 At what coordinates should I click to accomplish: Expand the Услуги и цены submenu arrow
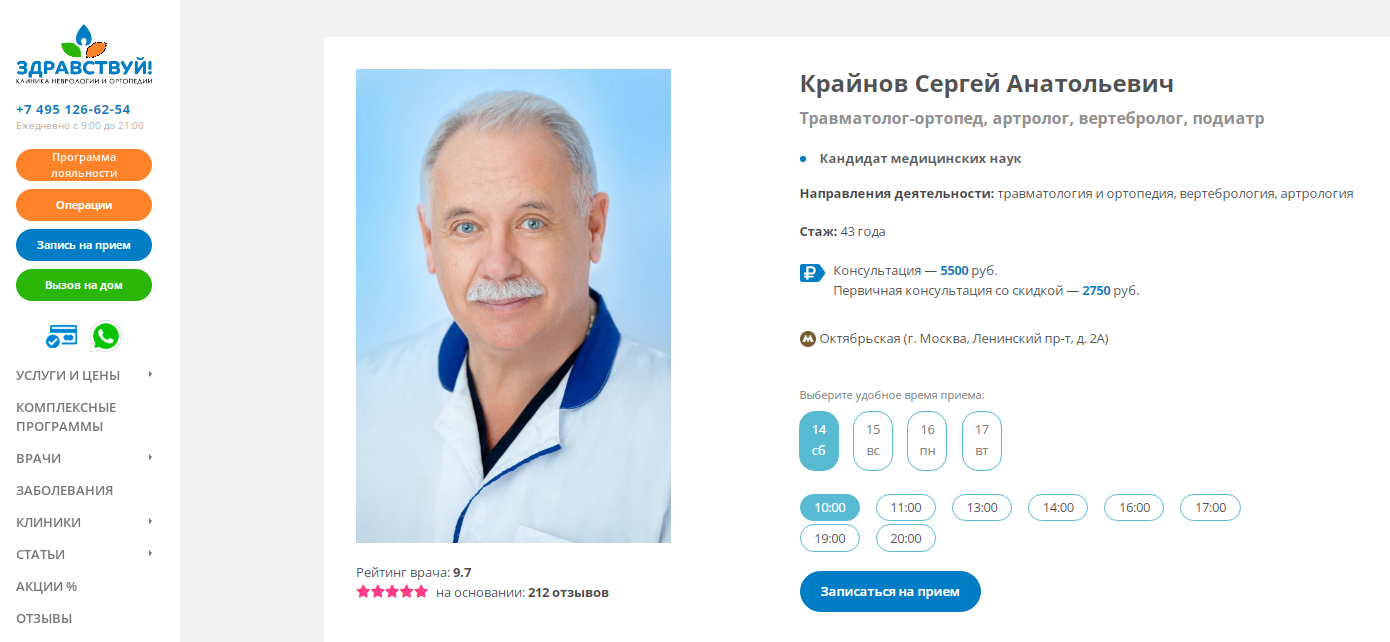coord(150,374)
